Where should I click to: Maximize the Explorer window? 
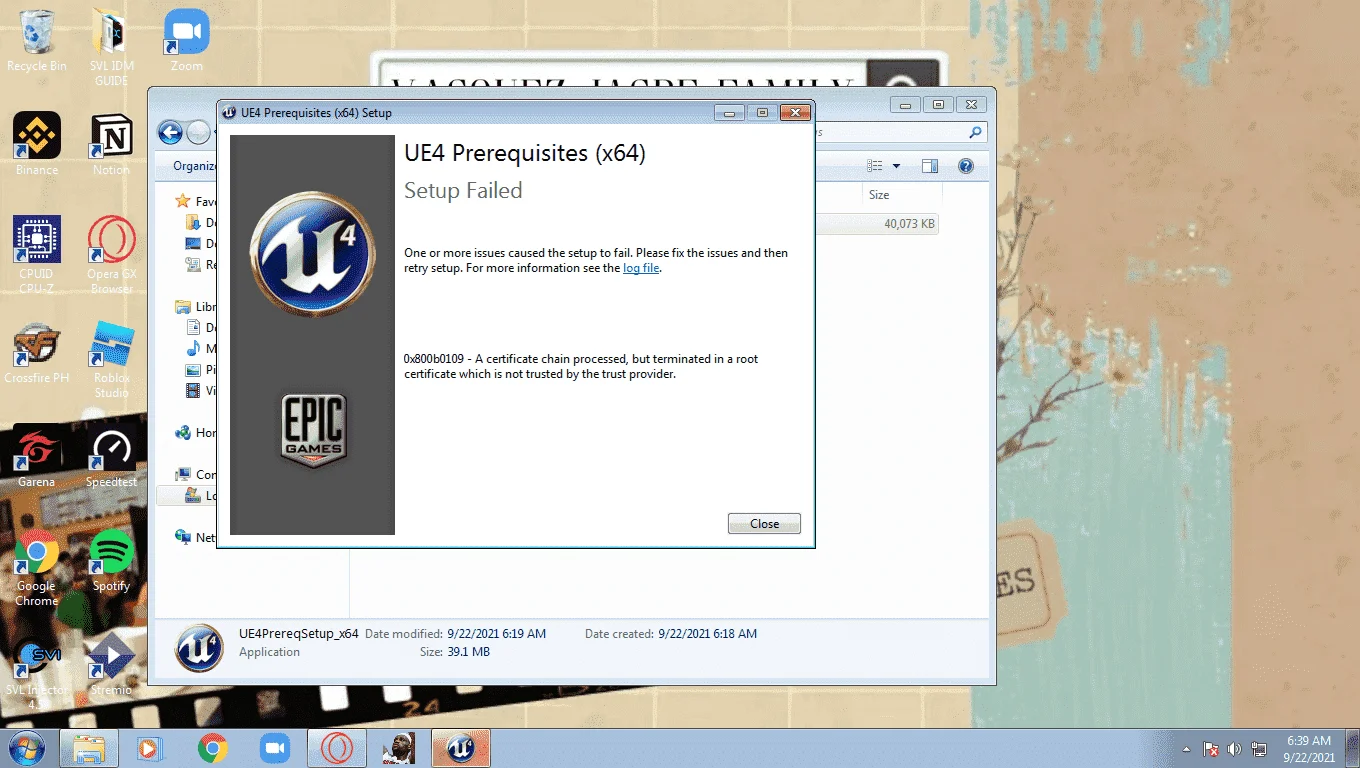click(938, 104)
